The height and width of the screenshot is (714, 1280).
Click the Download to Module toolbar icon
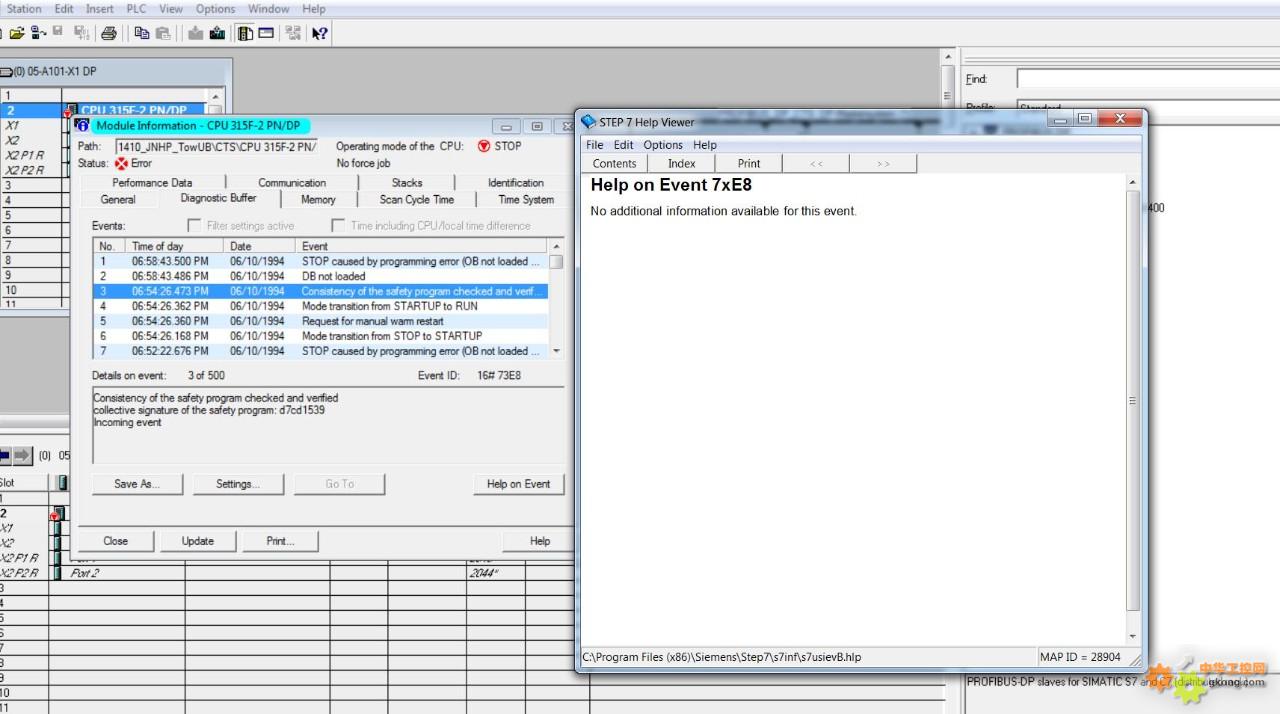pos(196,33)
